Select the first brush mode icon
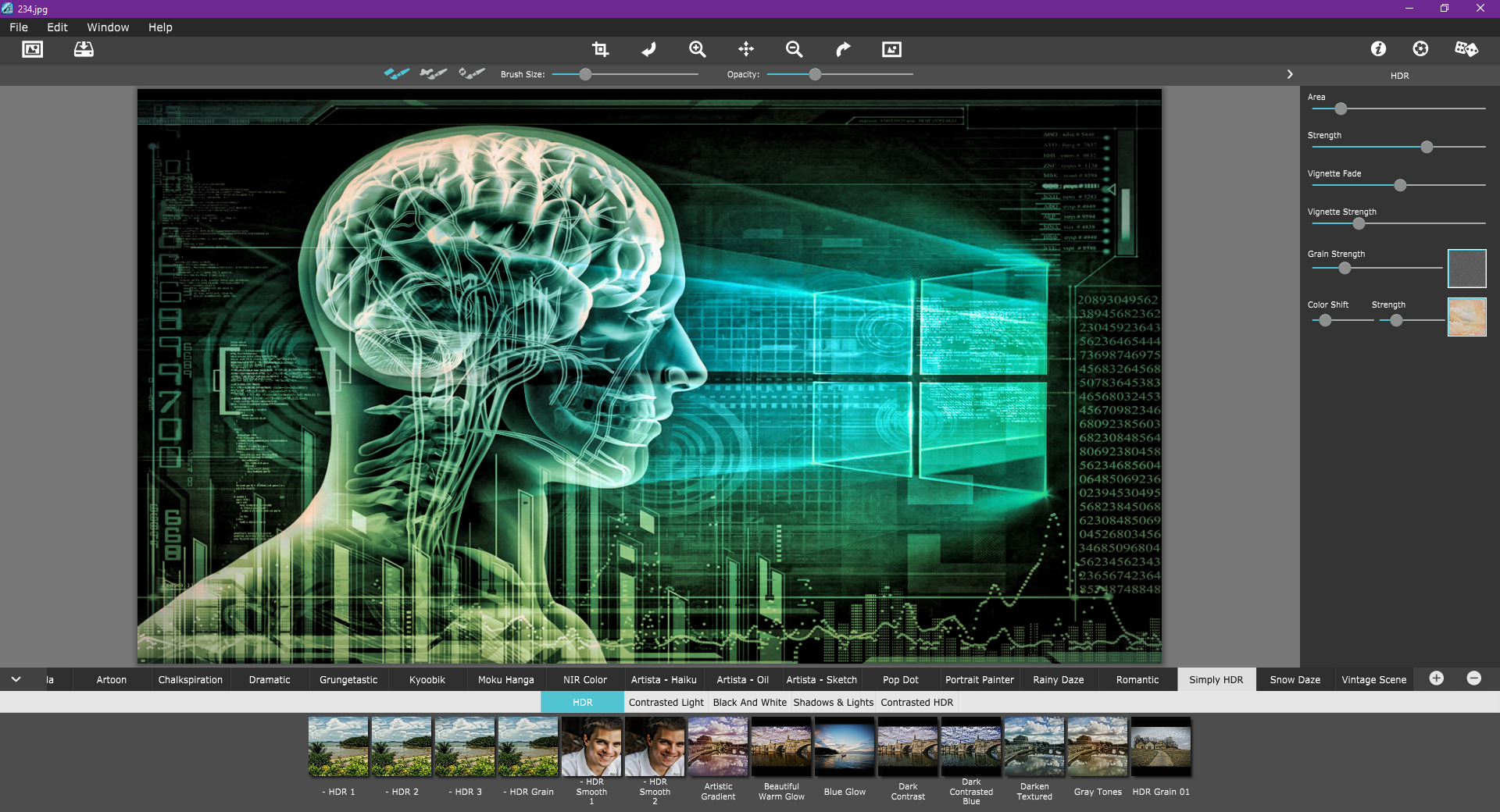This screenshot has width=1500, height=812. [397, 73]
